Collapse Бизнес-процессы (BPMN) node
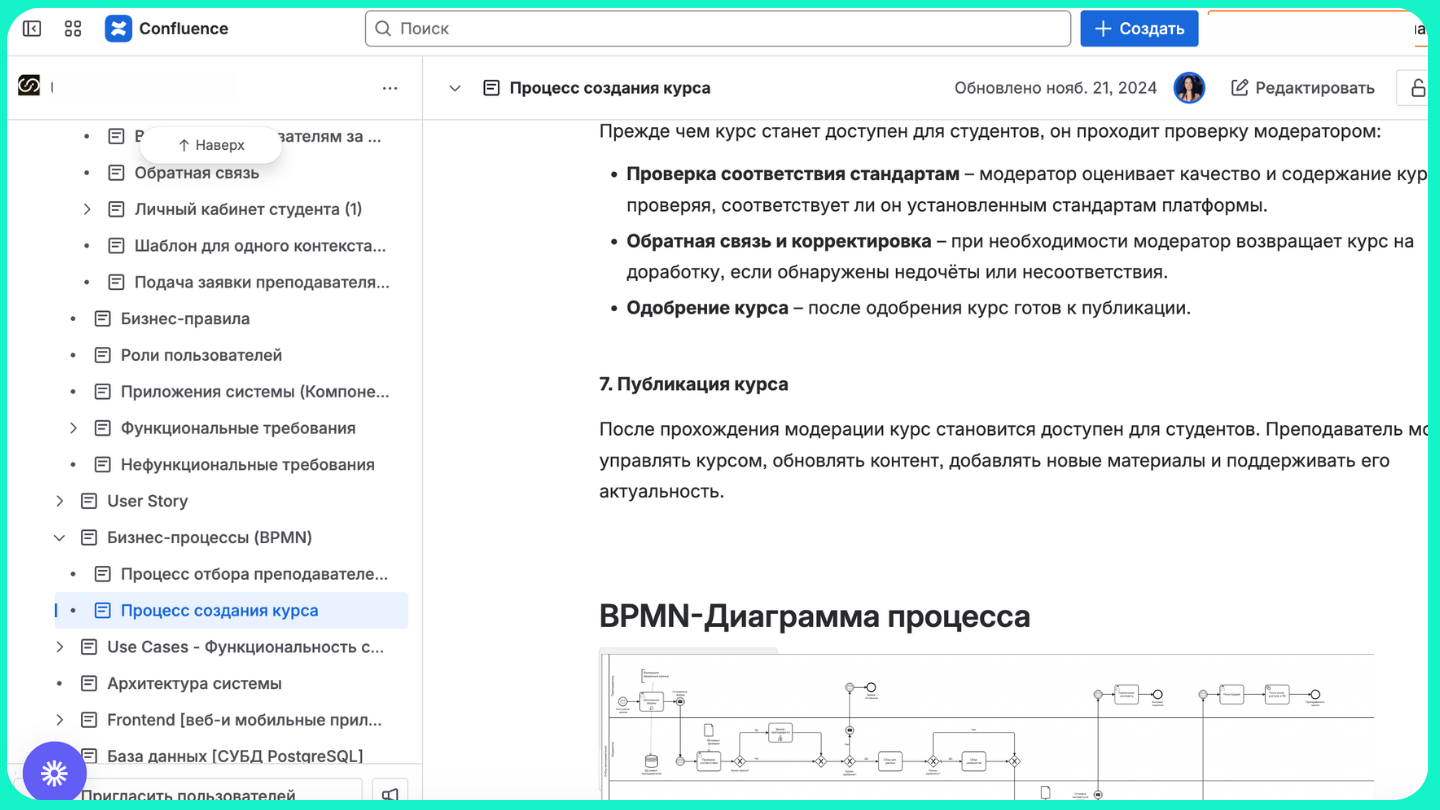1440x810 pixels. [x=59, y=538]
